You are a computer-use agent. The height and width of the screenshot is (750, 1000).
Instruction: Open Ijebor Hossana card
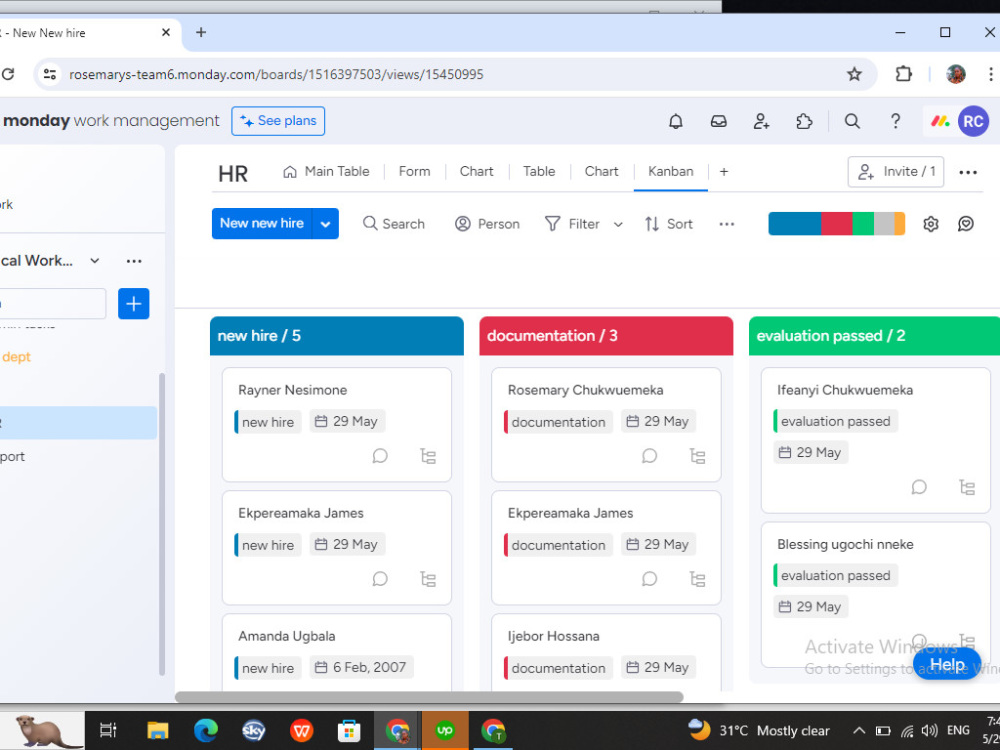[606, 652]
